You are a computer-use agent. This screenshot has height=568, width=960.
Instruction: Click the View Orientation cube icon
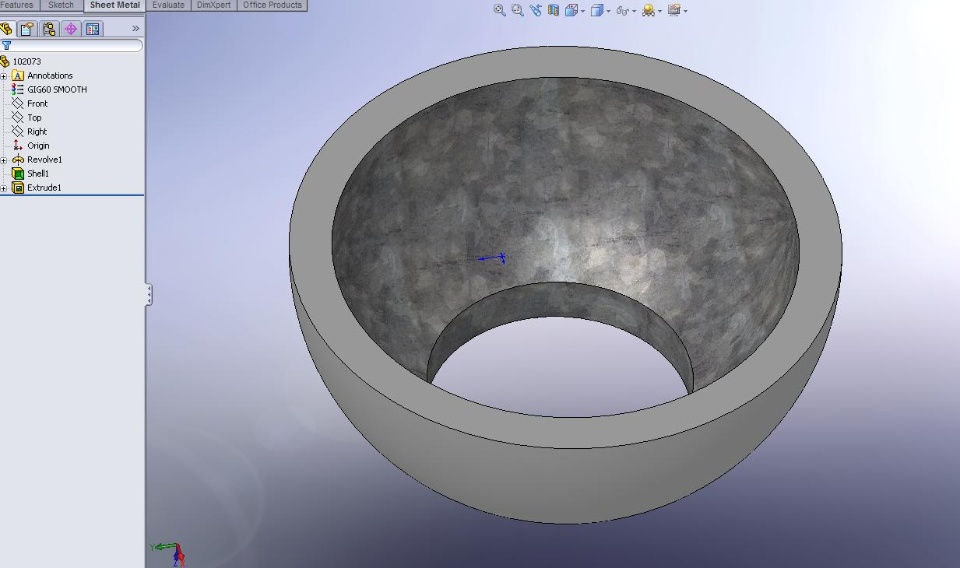coord(571,10)
